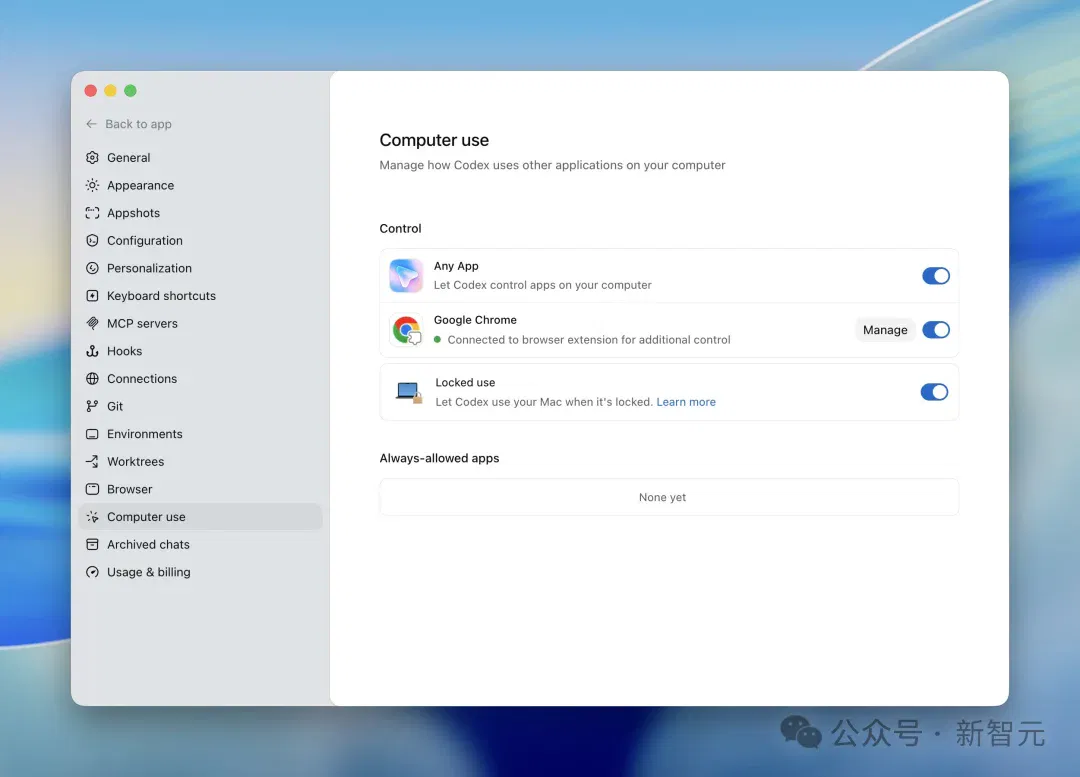Open the Worktrees section
Screen dimensions: 1080x777
tap(200, 462)
